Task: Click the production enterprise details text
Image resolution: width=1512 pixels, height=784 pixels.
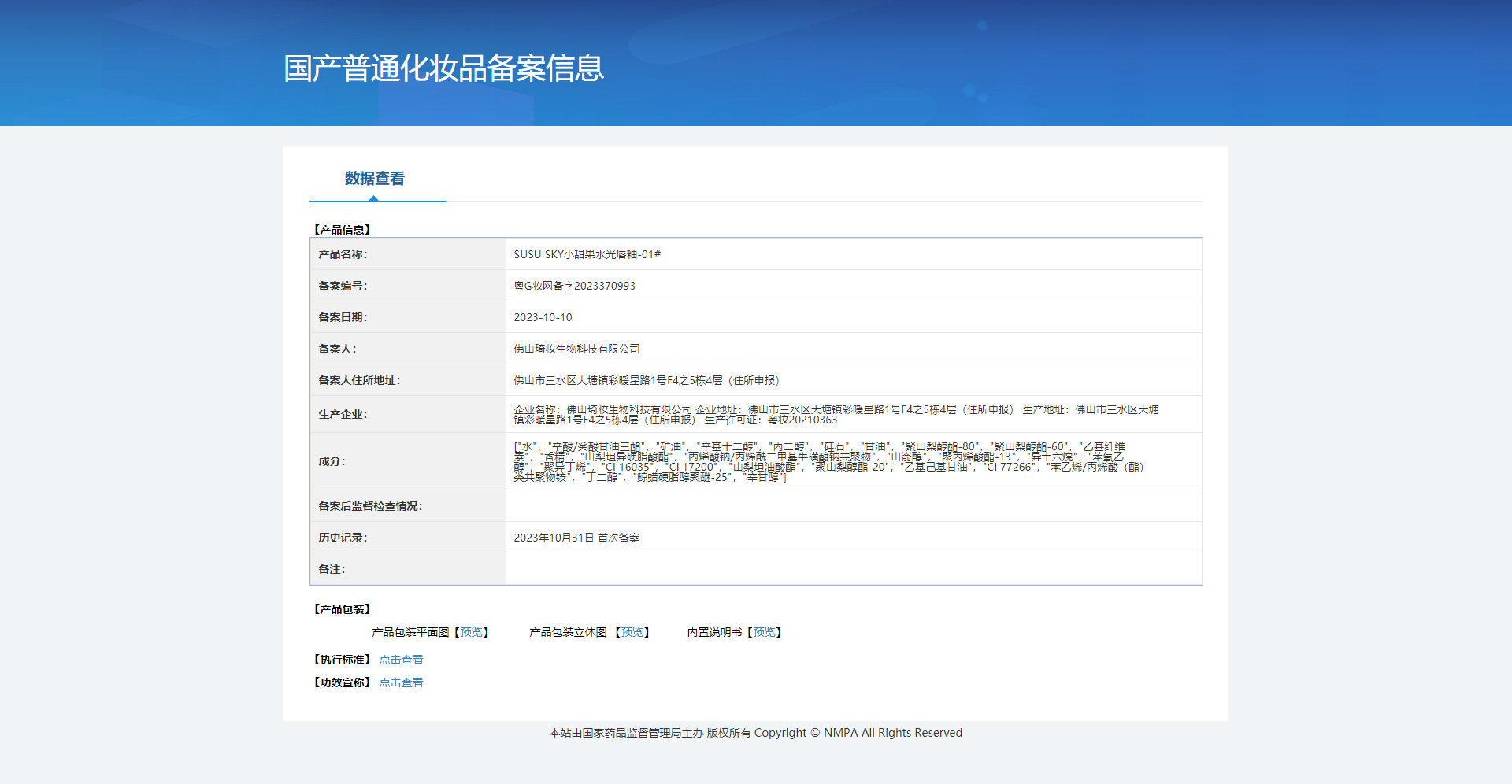Action: [836, 414]
